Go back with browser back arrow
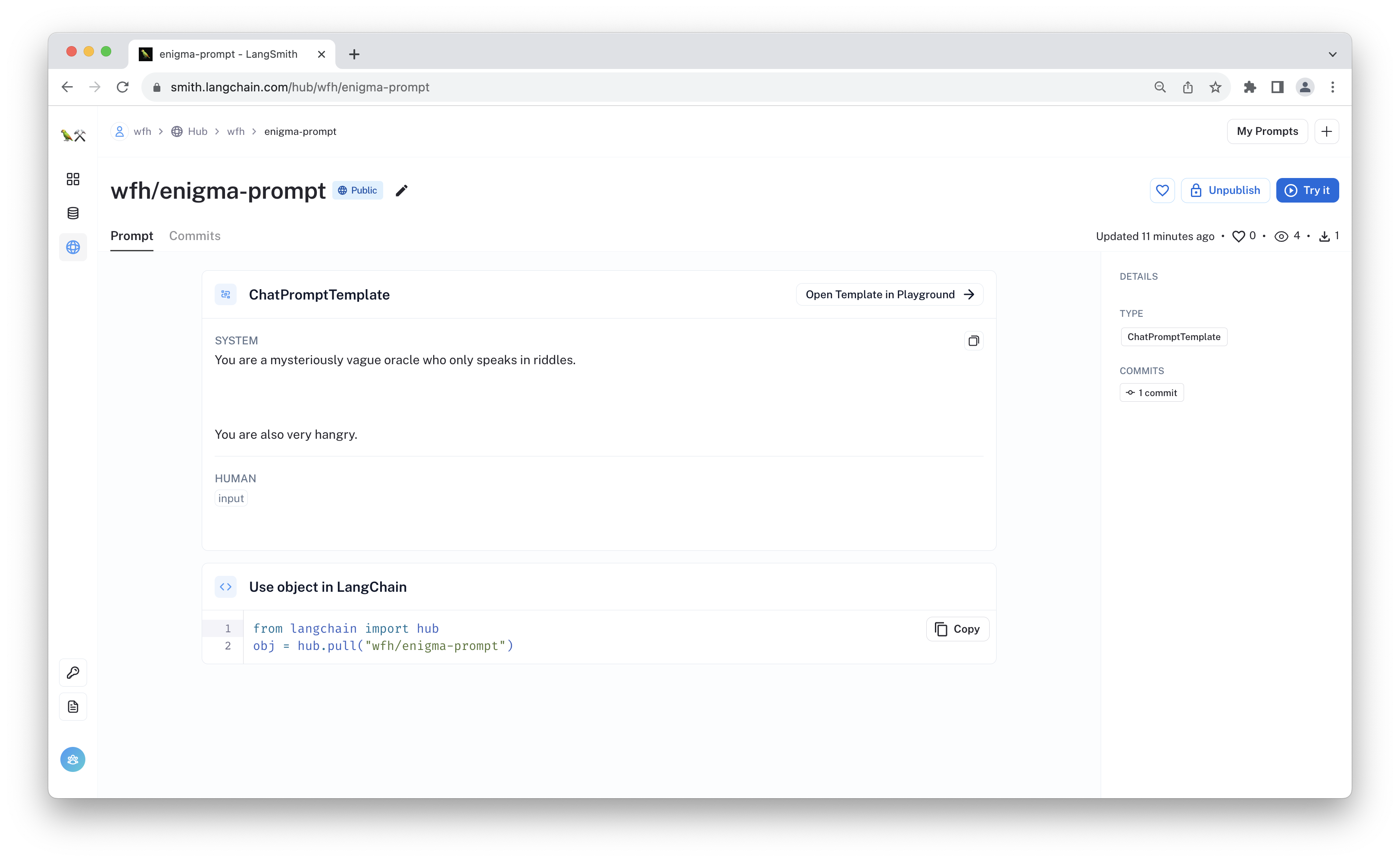Viewport: 1400px width, 862px height. (67, 87)
